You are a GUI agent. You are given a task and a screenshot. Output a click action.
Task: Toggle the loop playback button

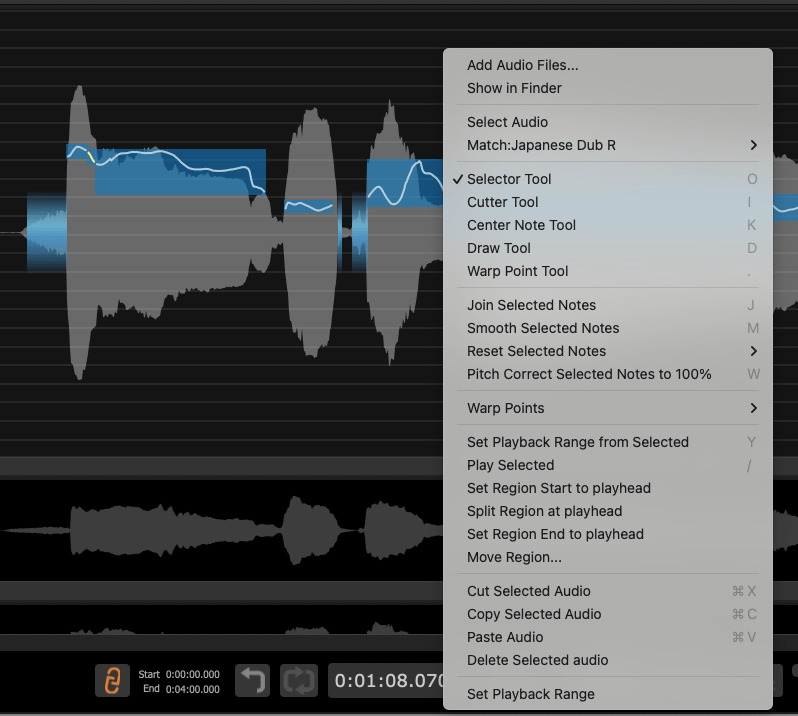[298, 681]
